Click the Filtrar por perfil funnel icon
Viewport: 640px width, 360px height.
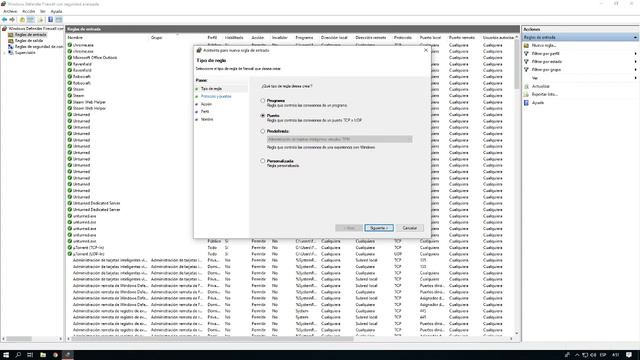(x=526, y=53)
